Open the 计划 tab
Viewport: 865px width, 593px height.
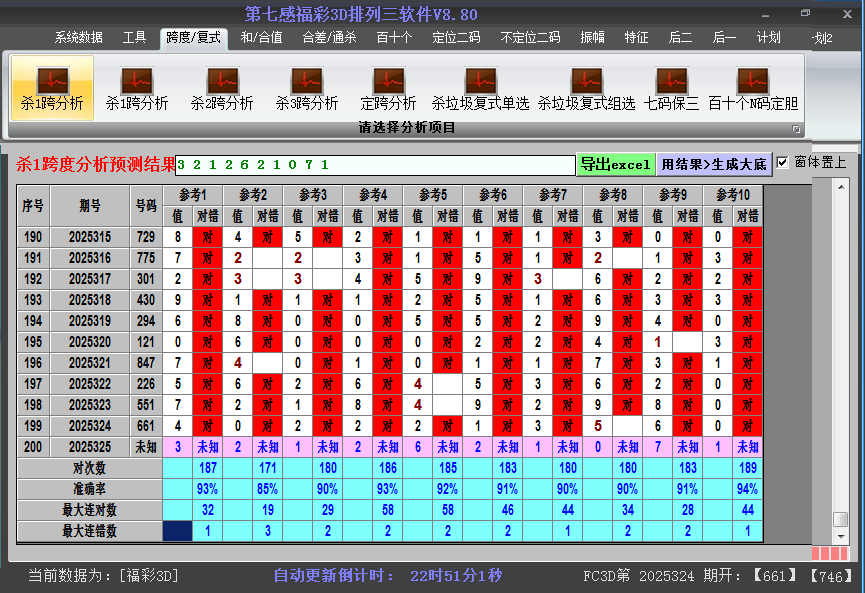coord(768,38)
